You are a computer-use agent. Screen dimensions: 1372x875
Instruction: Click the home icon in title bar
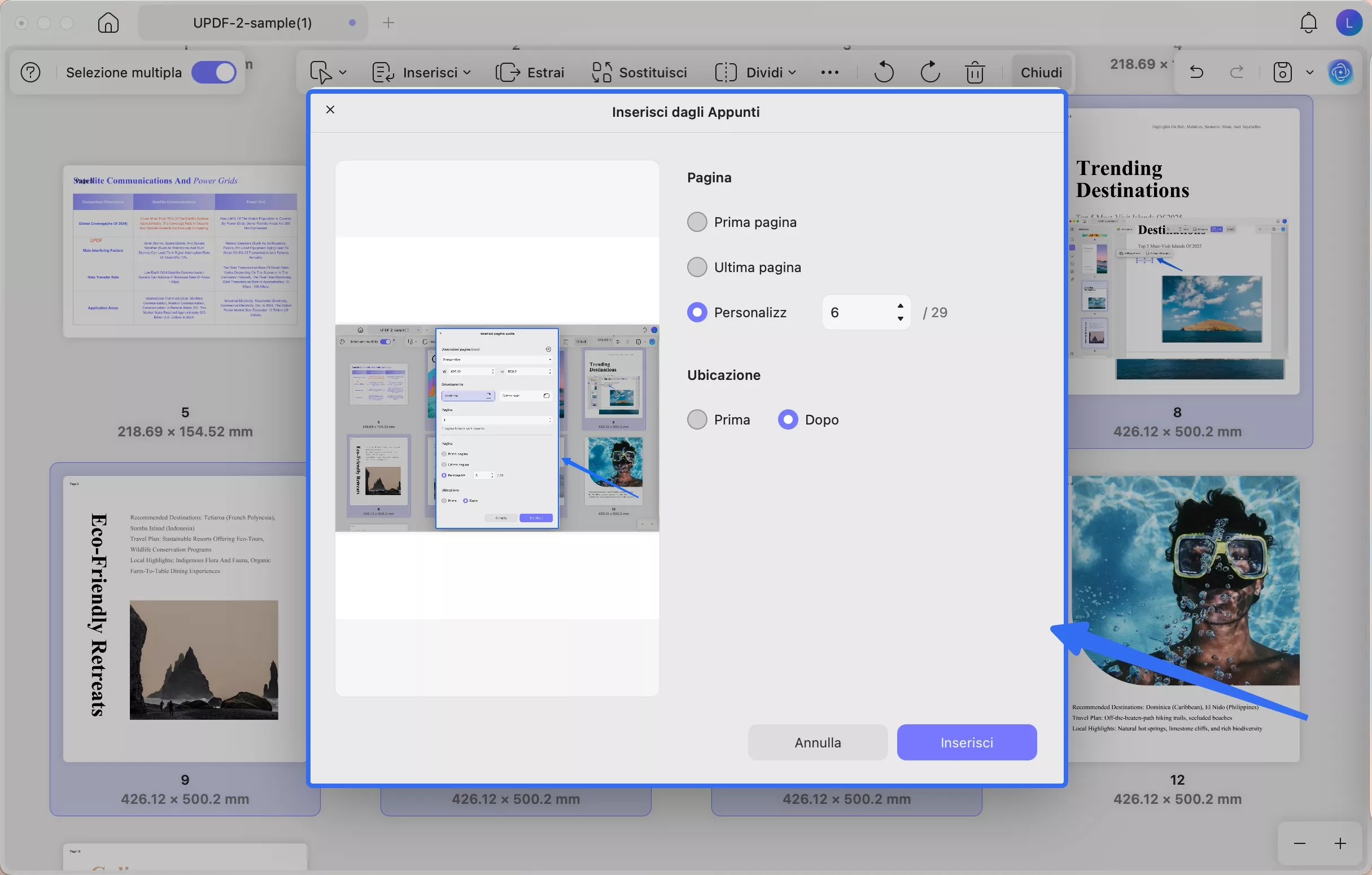(x=108, y=23)
